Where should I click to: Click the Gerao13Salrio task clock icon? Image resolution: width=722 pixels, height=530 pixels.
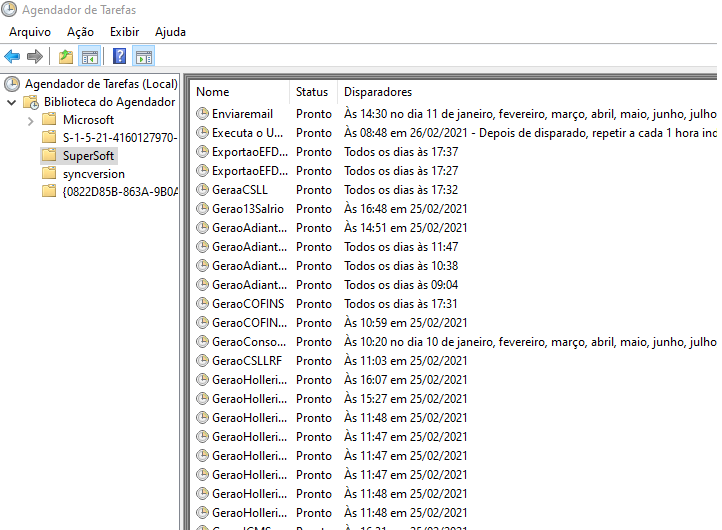click(x=202, y=209)
